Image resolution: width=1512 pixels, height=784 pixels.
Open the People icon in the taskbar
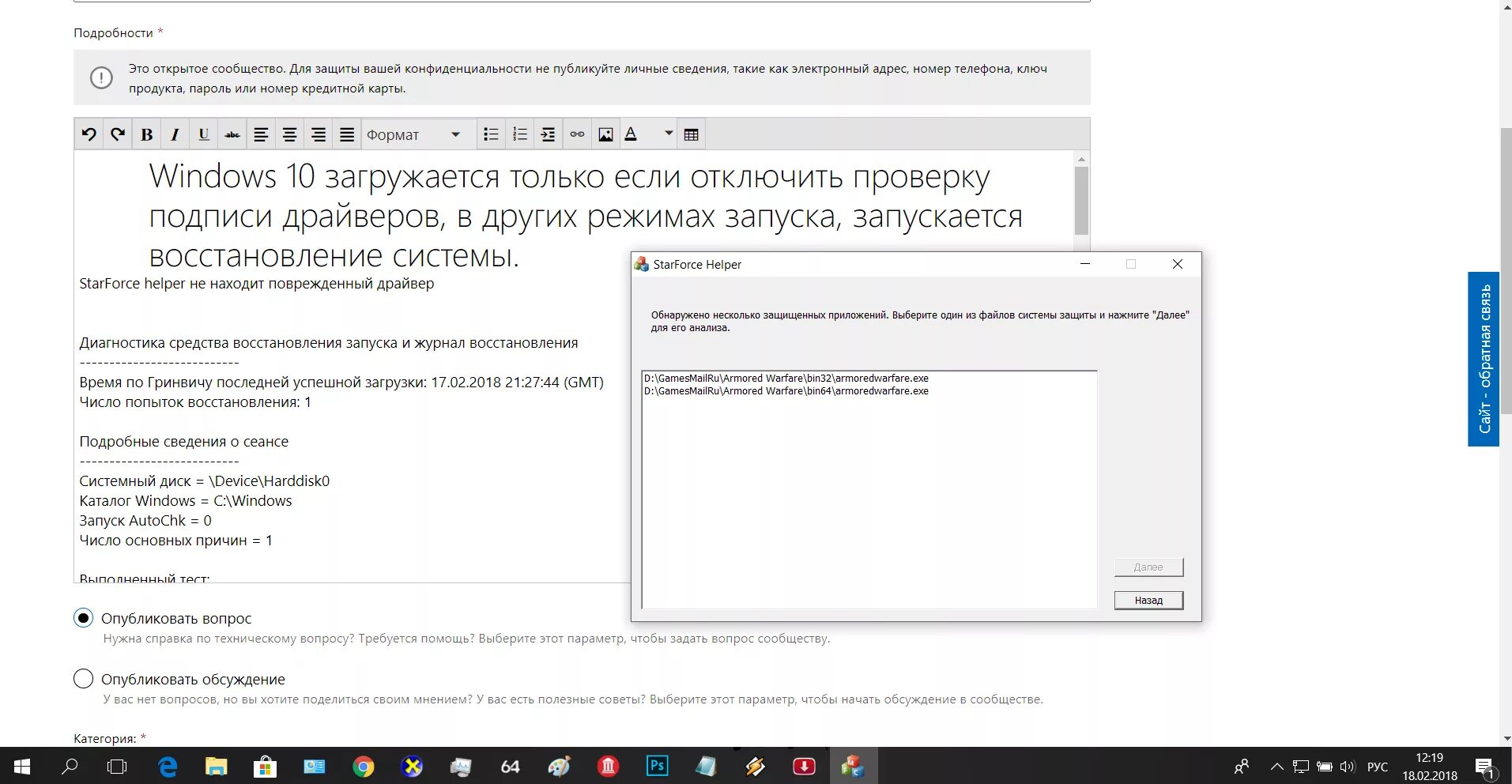tap(1242, 766)
